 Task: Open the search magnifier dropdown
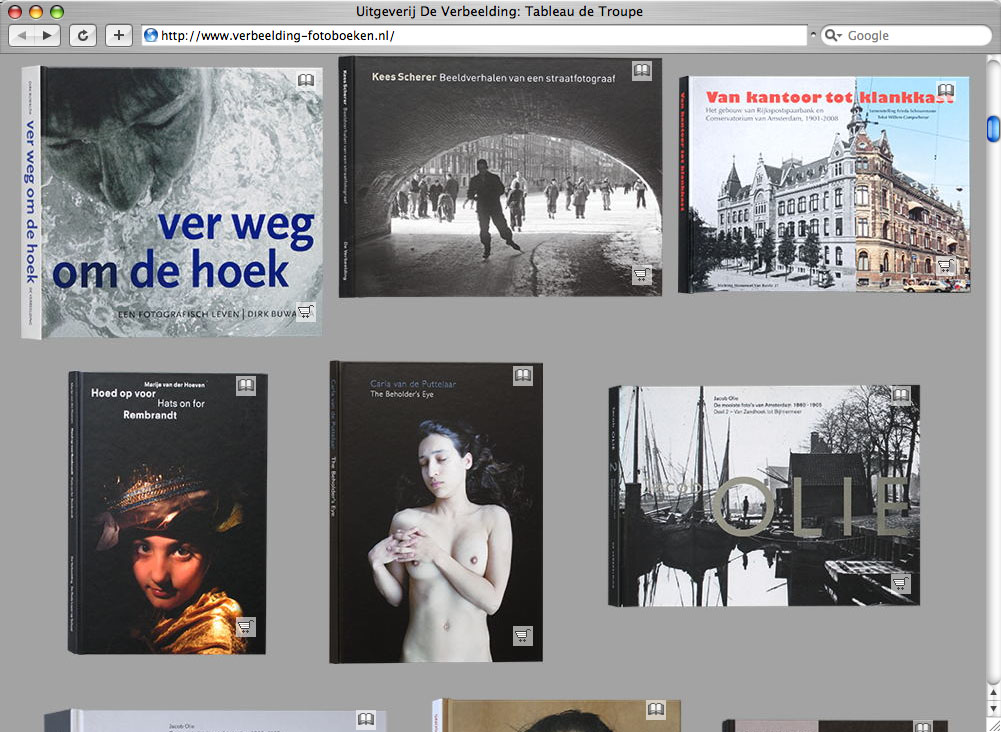coord(833,35)
